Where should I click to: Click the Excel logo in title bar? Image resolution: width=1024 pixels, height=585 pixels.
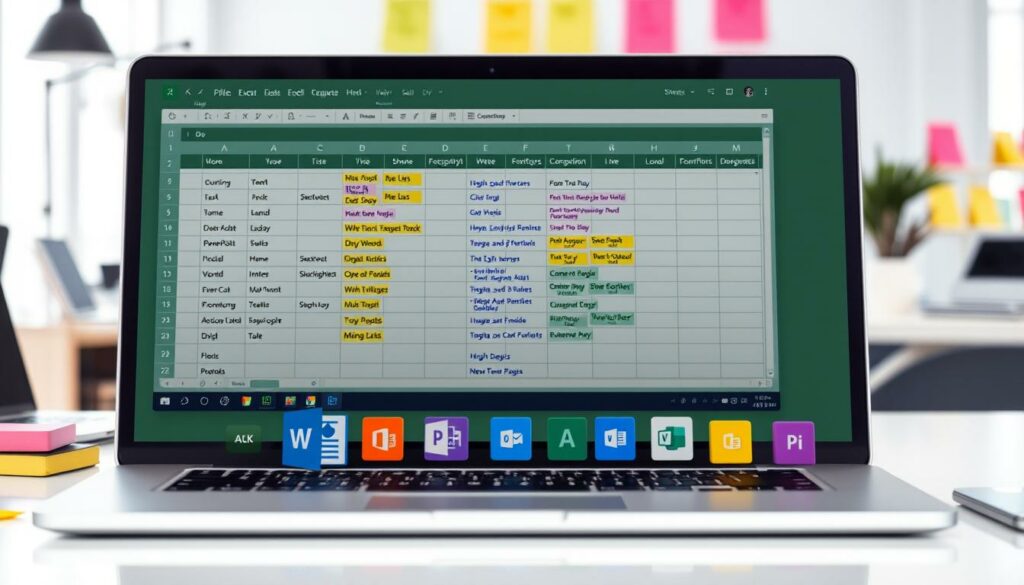tap(170, 93)
